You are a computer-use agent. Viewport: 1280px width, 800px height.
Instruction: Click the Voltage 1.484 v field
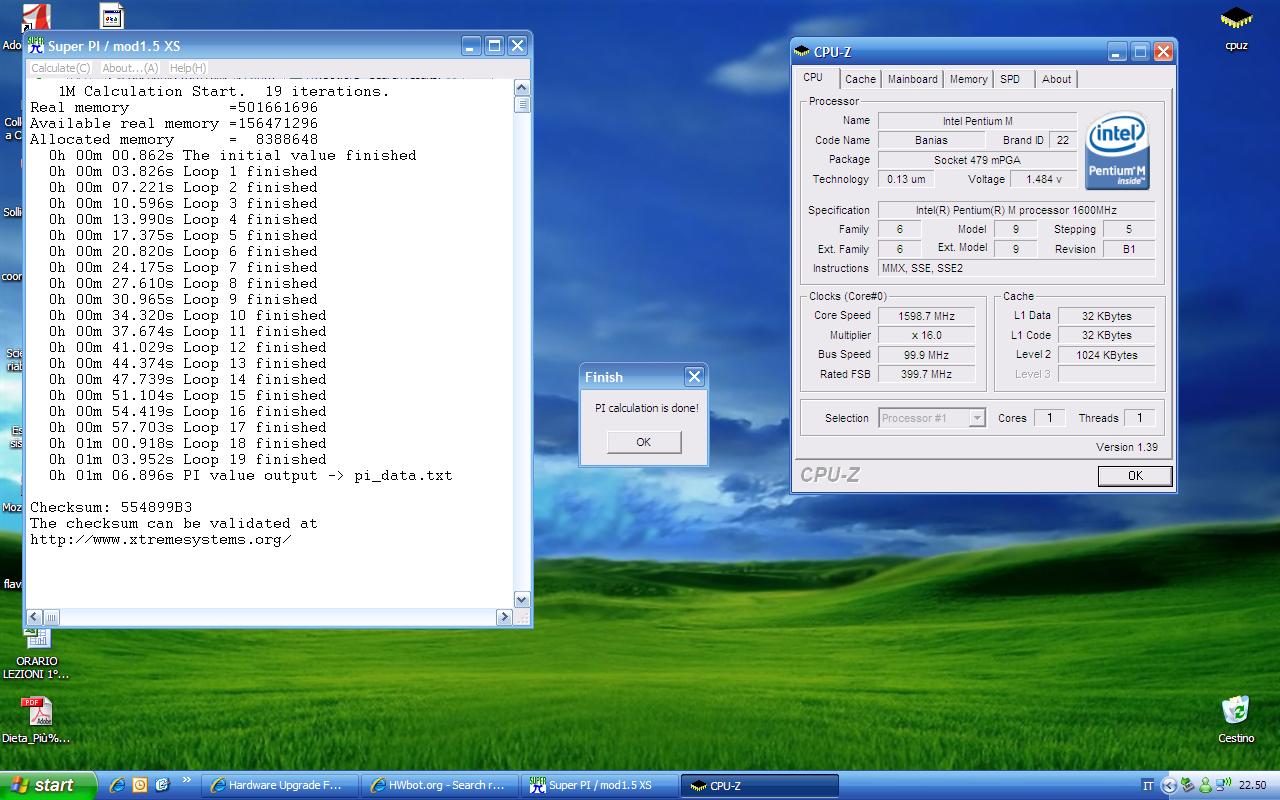pos(1044,179)
